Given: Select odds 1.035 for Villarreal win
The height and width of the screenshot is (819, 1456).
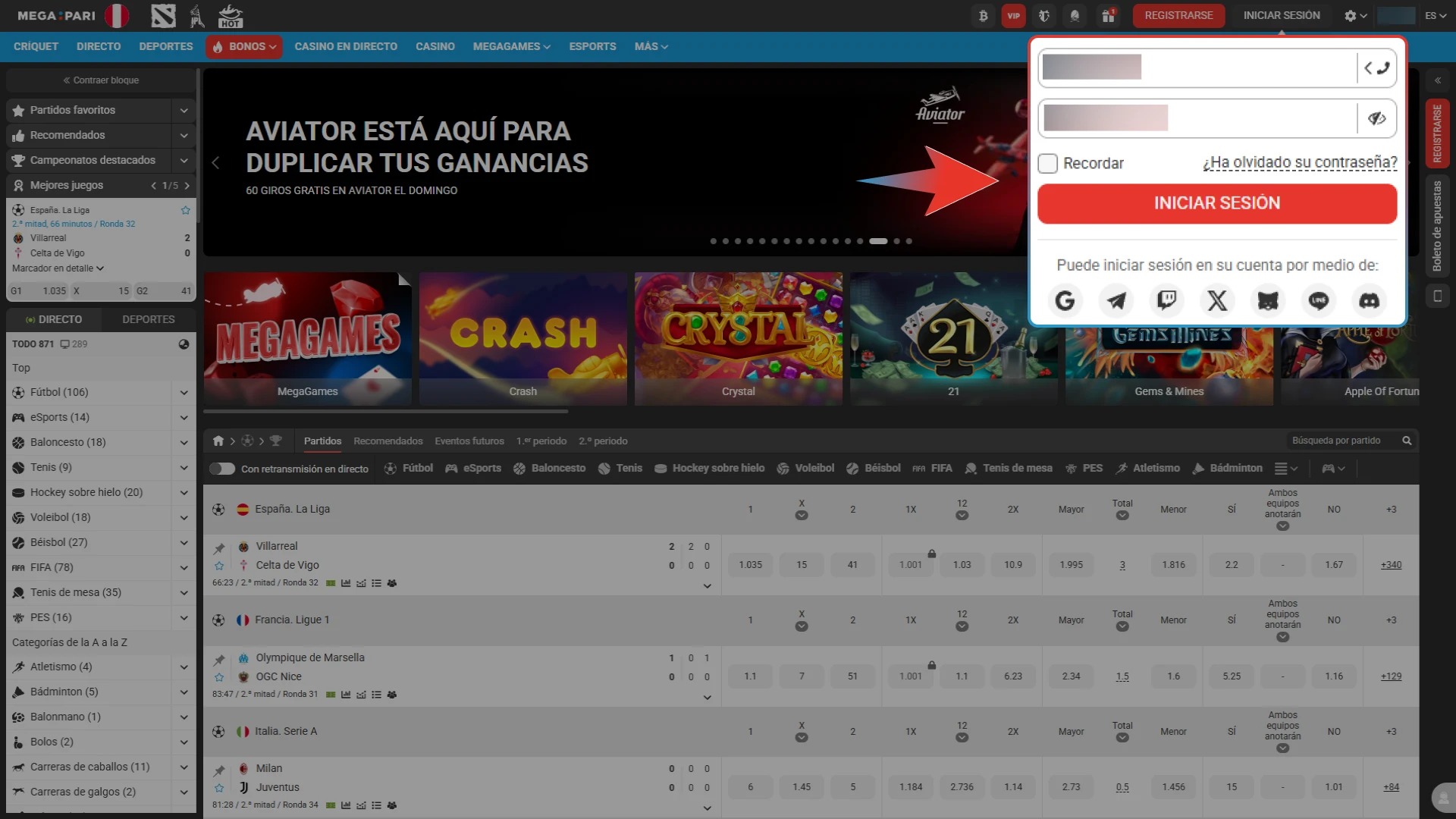Looking at the screenshot, I should pyautogui.click(x=751, y=565).
